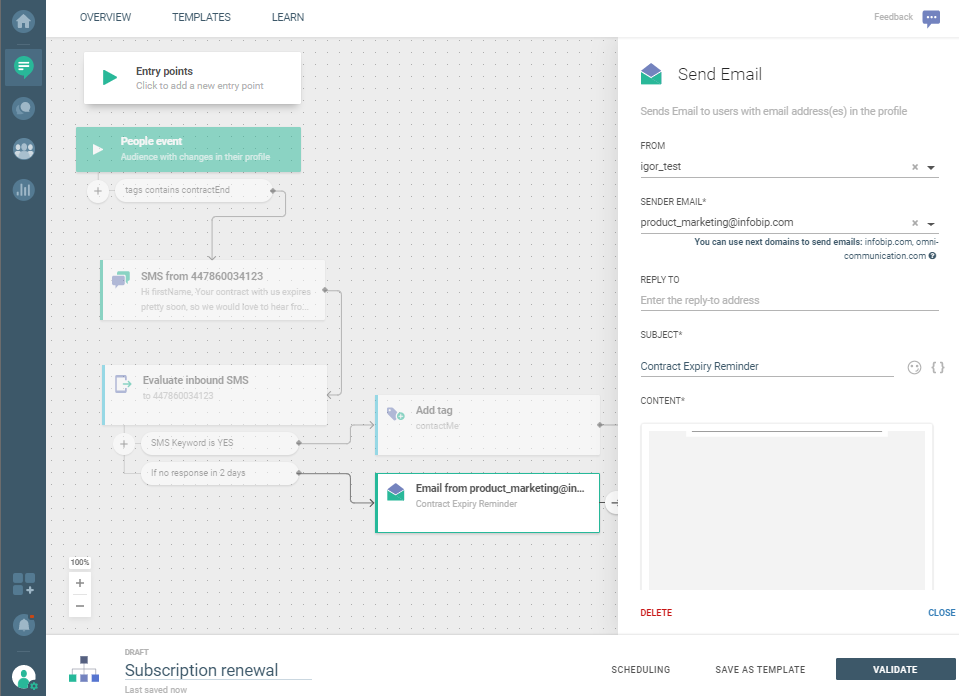959x696 pixels.
Task: Open the user account avatar icon
Action: click(x=23, y=676)
